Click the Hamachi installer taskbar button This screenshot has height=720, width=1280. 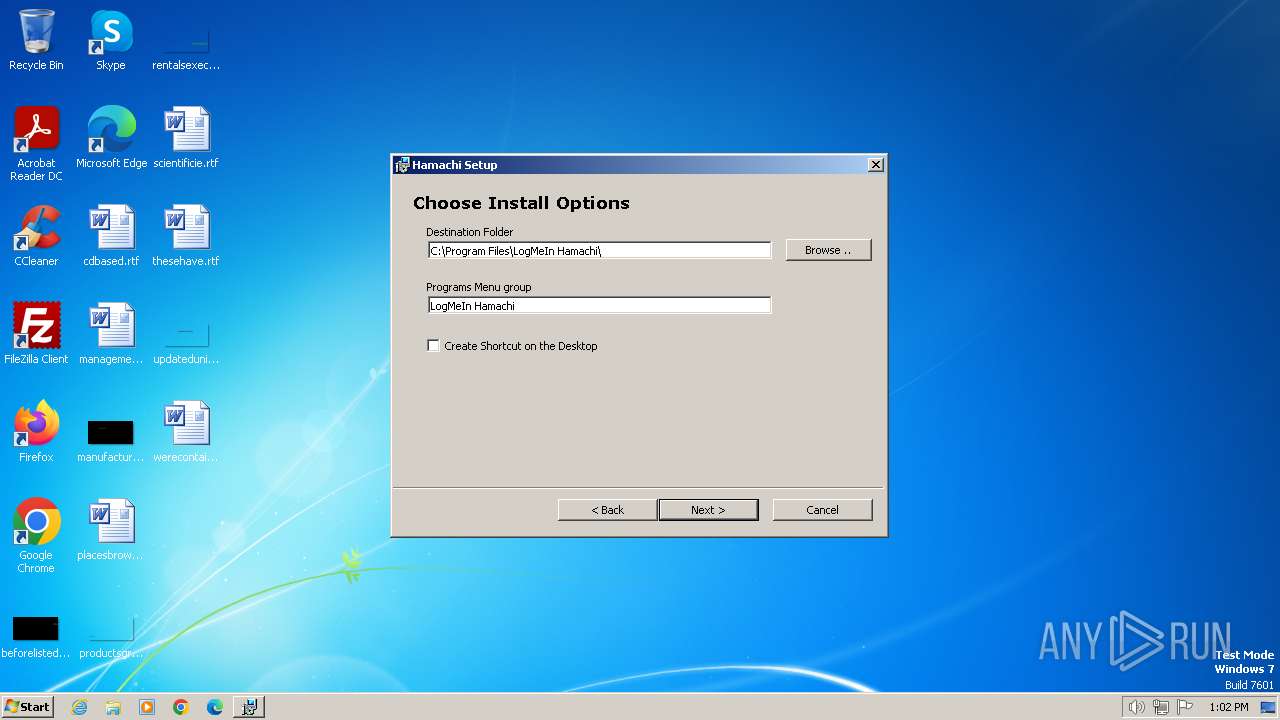coord(249,707)
